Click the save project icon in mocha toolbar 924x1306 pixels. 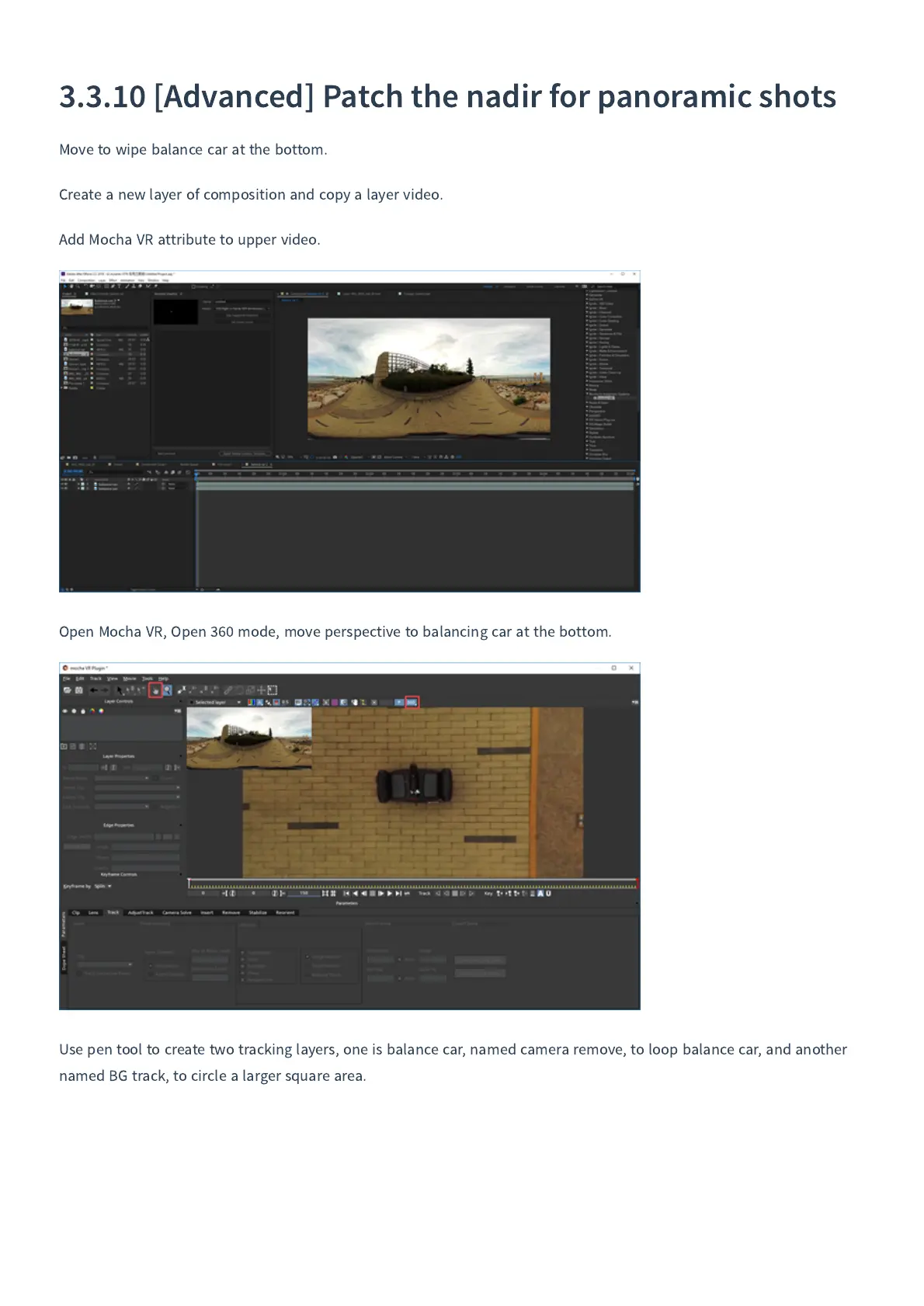(78, 690)
